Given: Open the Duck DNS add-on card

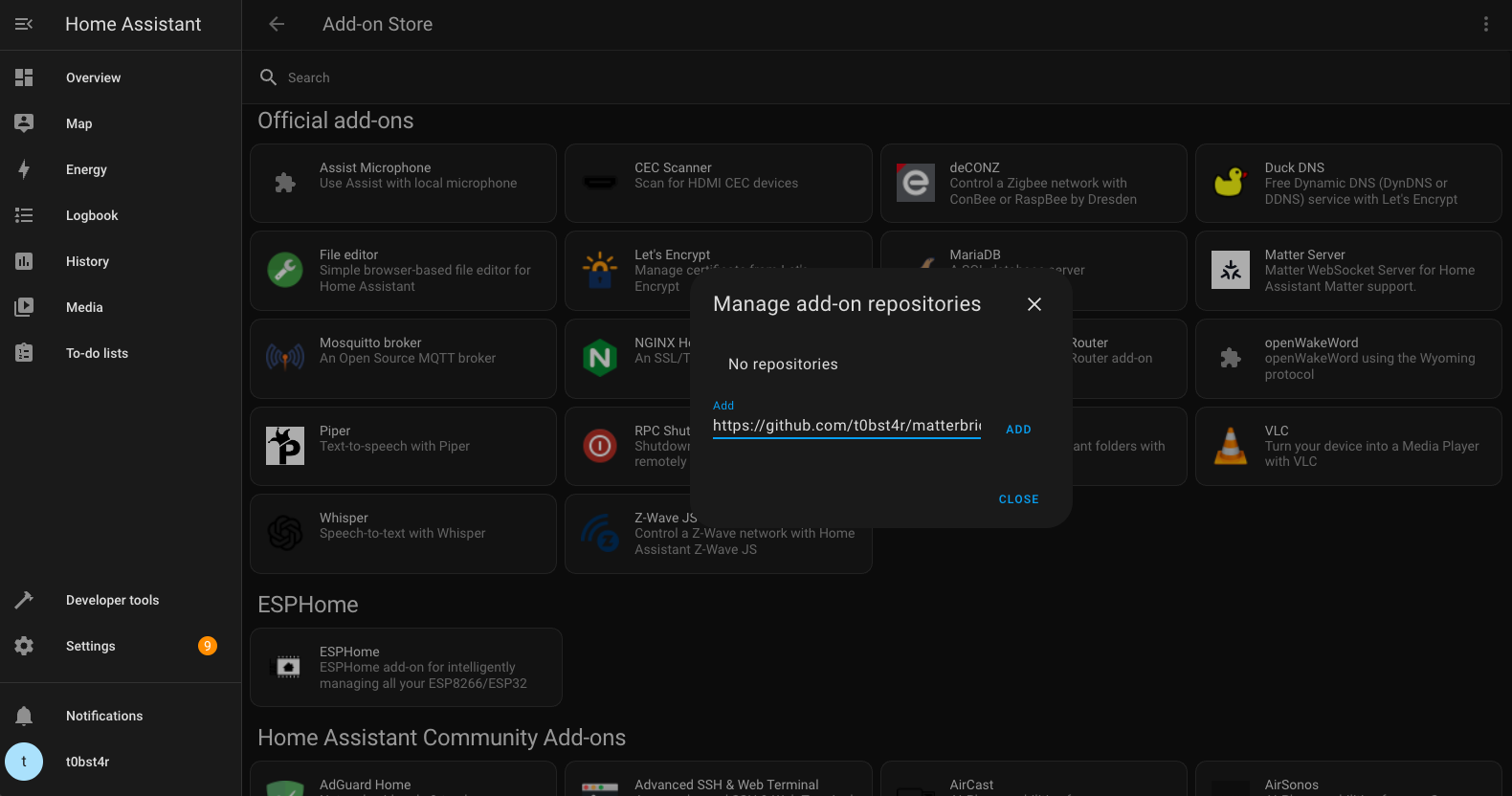Looking at the screenshot, I should (x=1348, y=183).
